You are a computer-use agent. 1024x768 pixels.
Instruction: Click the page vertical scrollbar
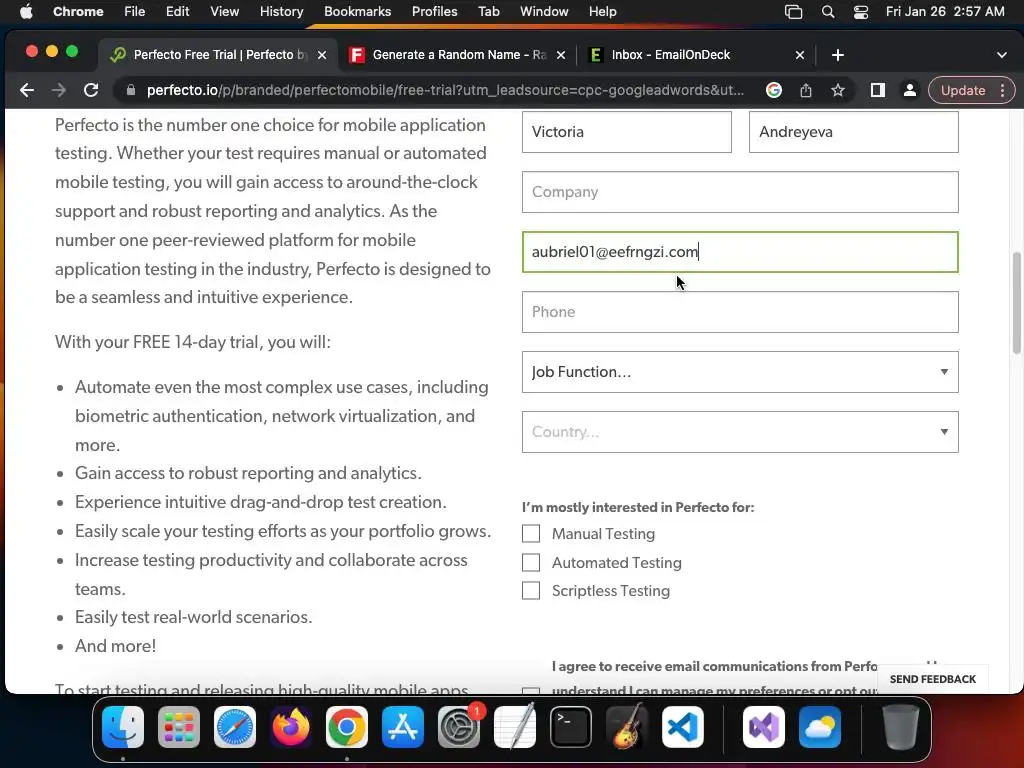pyautogui.click(x=1016, y=303)
